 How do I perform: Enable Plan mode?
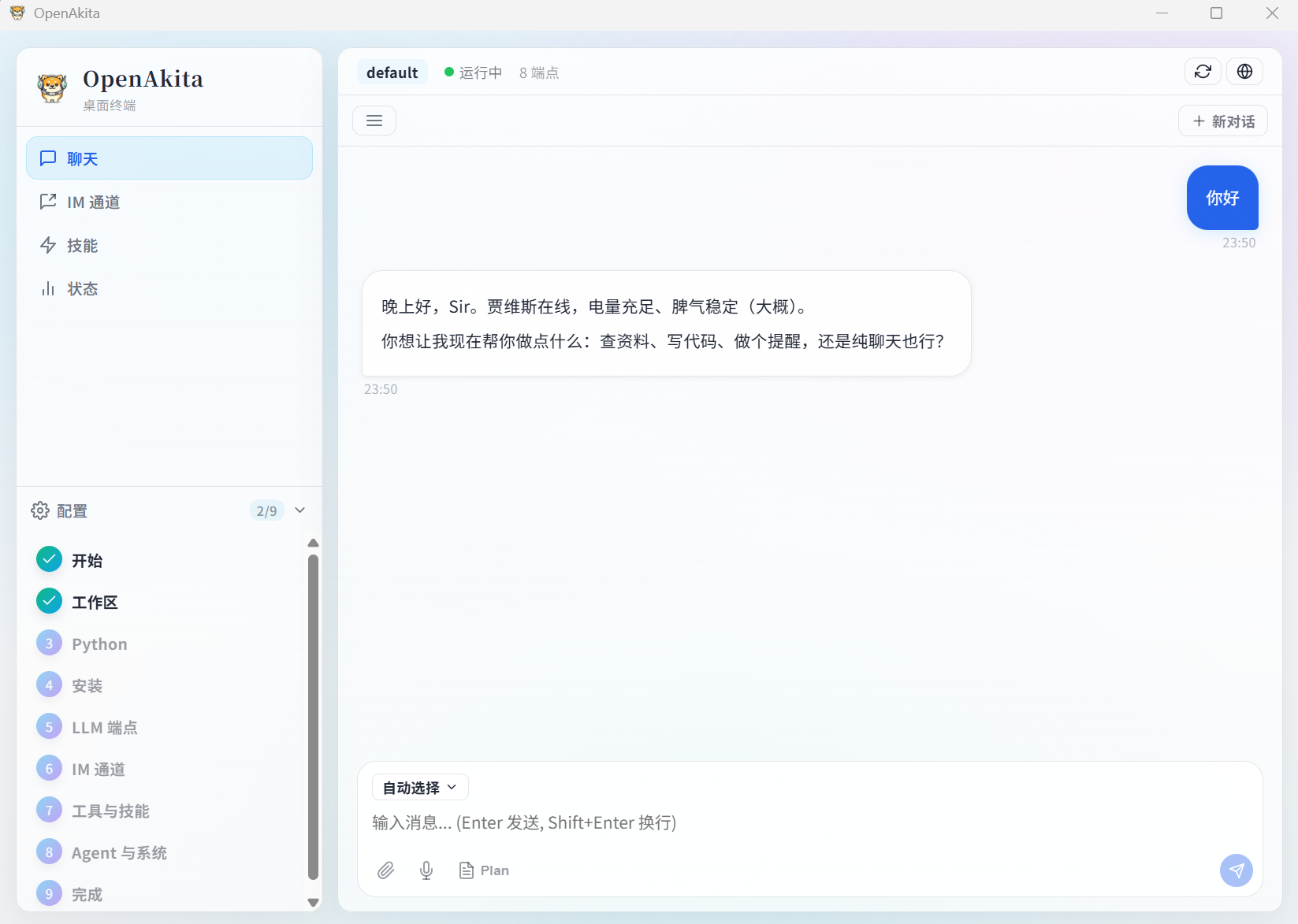click(x=484, y=870)
